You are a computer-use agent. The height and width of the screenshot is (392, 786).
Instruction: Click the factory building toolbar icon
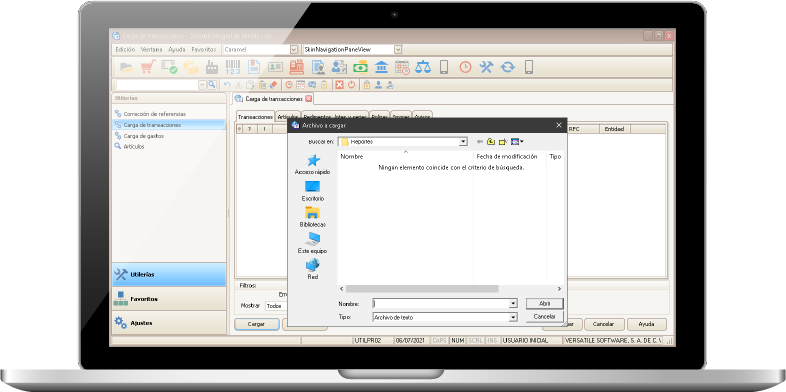click(212, 67)
